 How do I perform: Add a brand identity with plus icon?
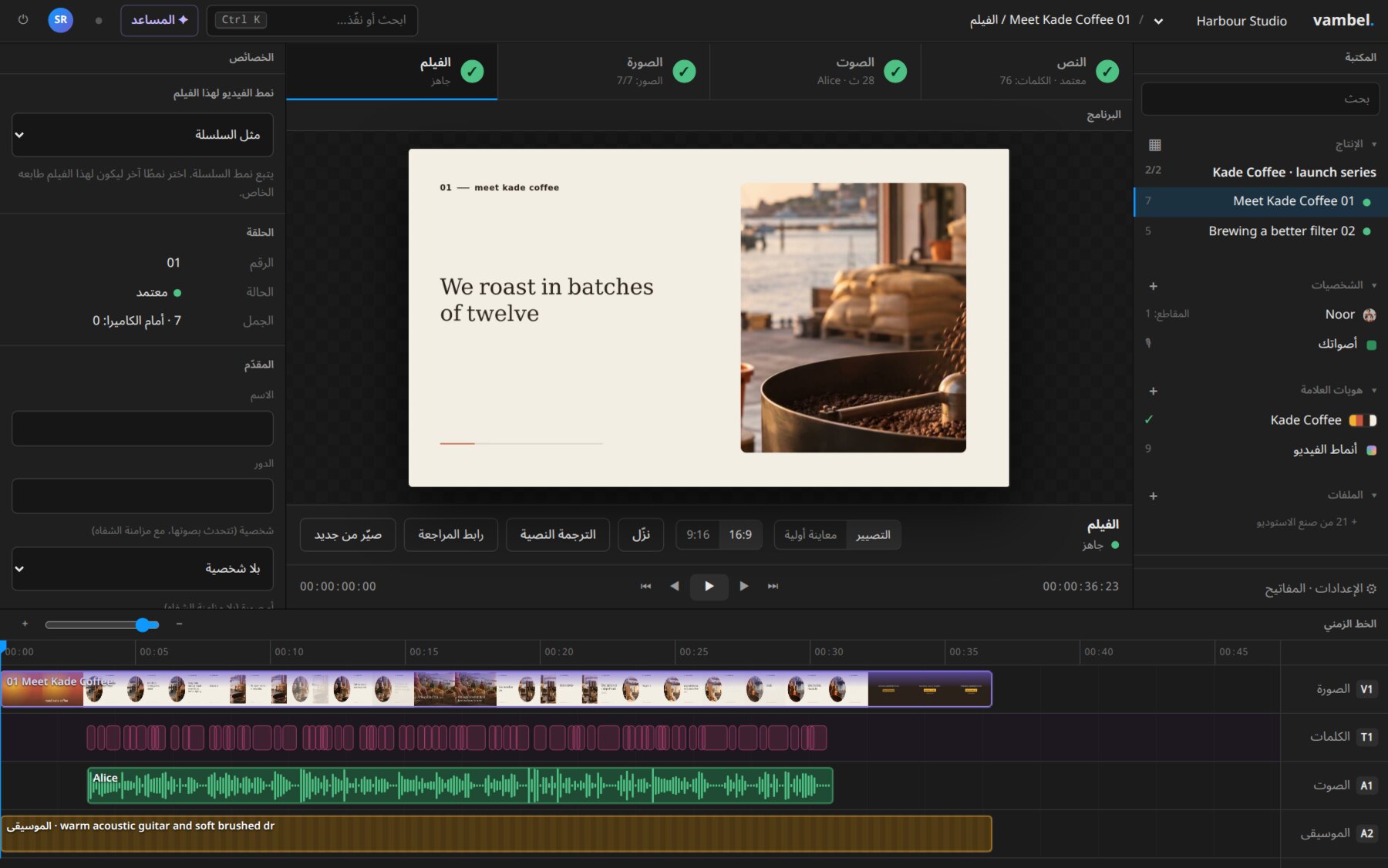(1154, 391)
